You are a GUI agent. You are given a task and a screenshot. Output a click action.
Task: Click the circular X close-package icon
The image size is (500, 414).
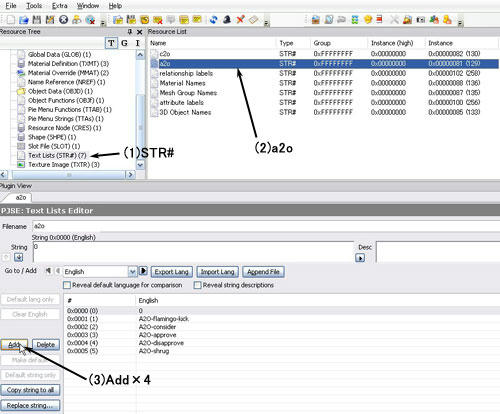[63, 20]
